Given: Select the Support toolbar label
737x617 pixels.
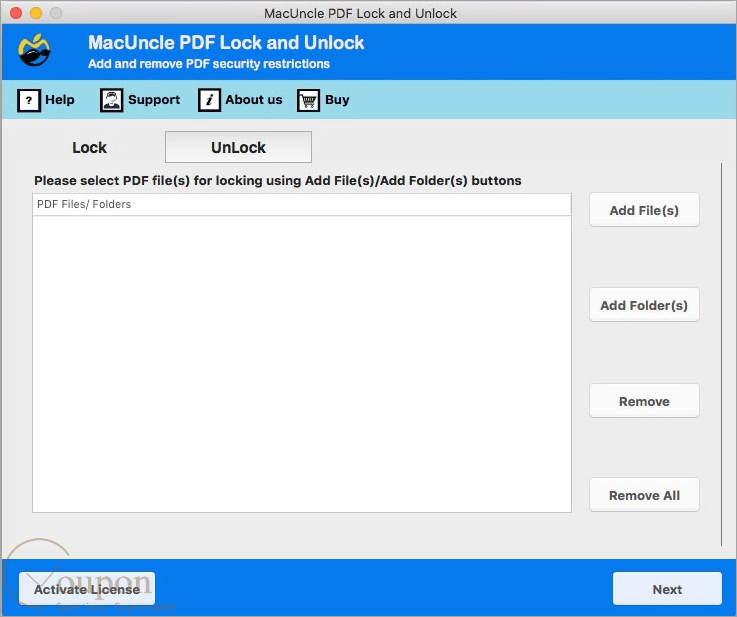Looking at the screenshot, I should pyautogui.click(x=154, y=100).
